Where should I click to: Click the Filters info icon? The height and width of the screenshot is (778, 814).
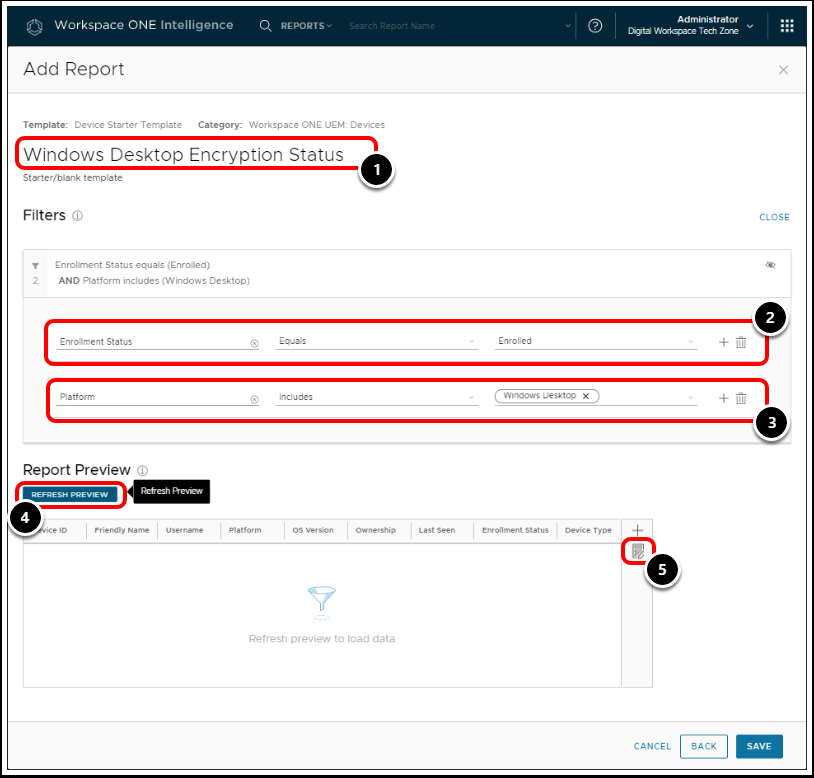tap(78, 216)
